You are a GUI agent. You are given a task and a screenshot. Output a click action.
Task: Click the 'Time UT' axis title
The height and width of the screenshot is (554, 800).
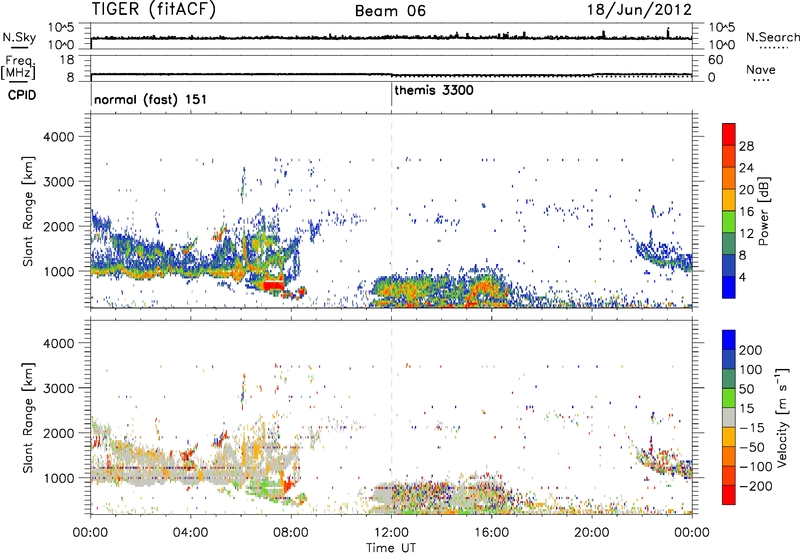point(391,548)
